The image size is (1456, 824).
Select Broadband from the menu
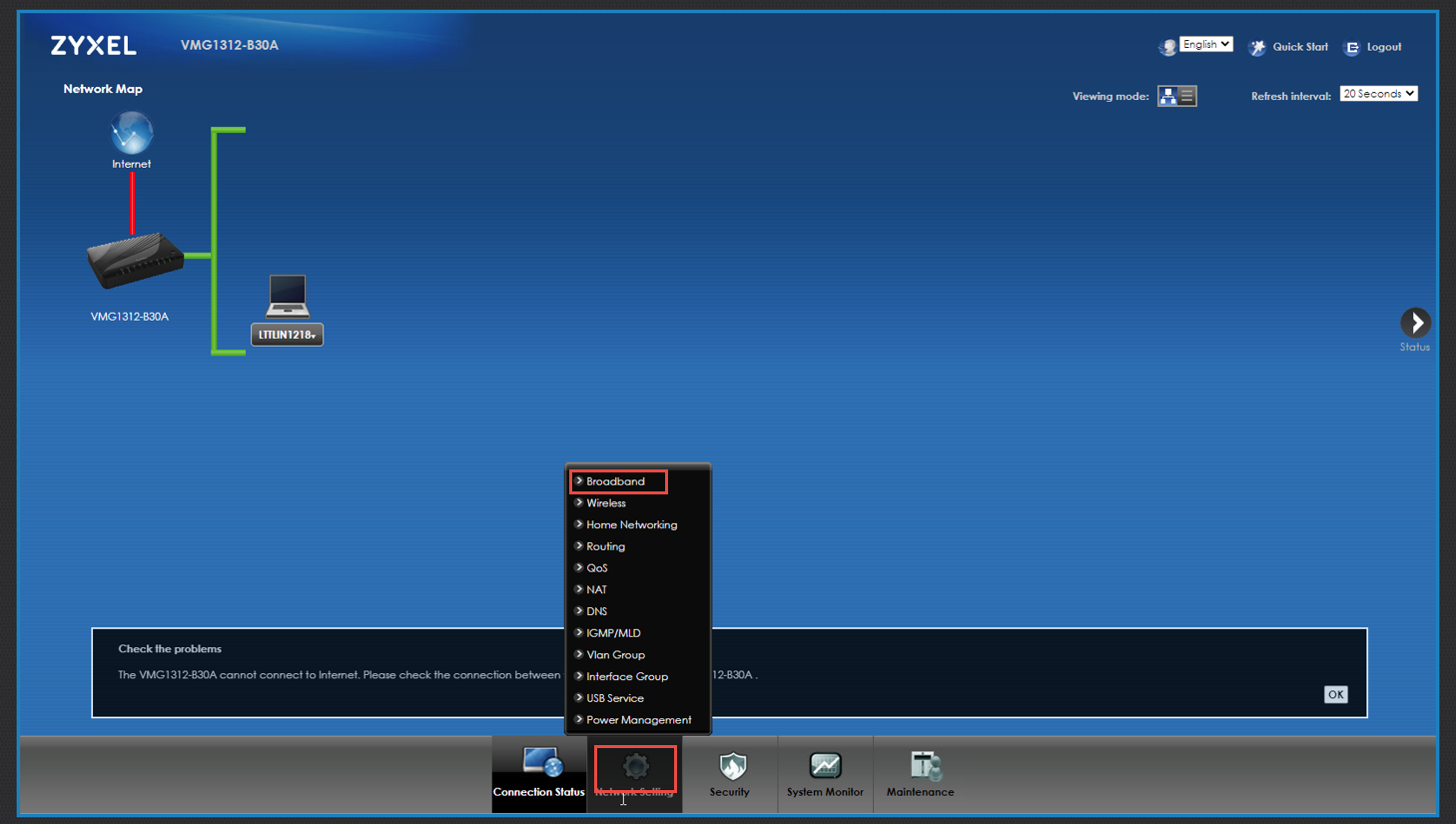tap(615, 481)
